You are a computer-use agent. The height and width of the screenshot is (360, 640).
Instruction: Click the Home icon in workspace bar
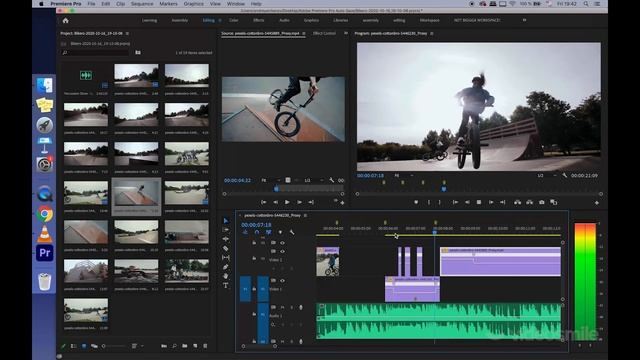tap(66, 20)
